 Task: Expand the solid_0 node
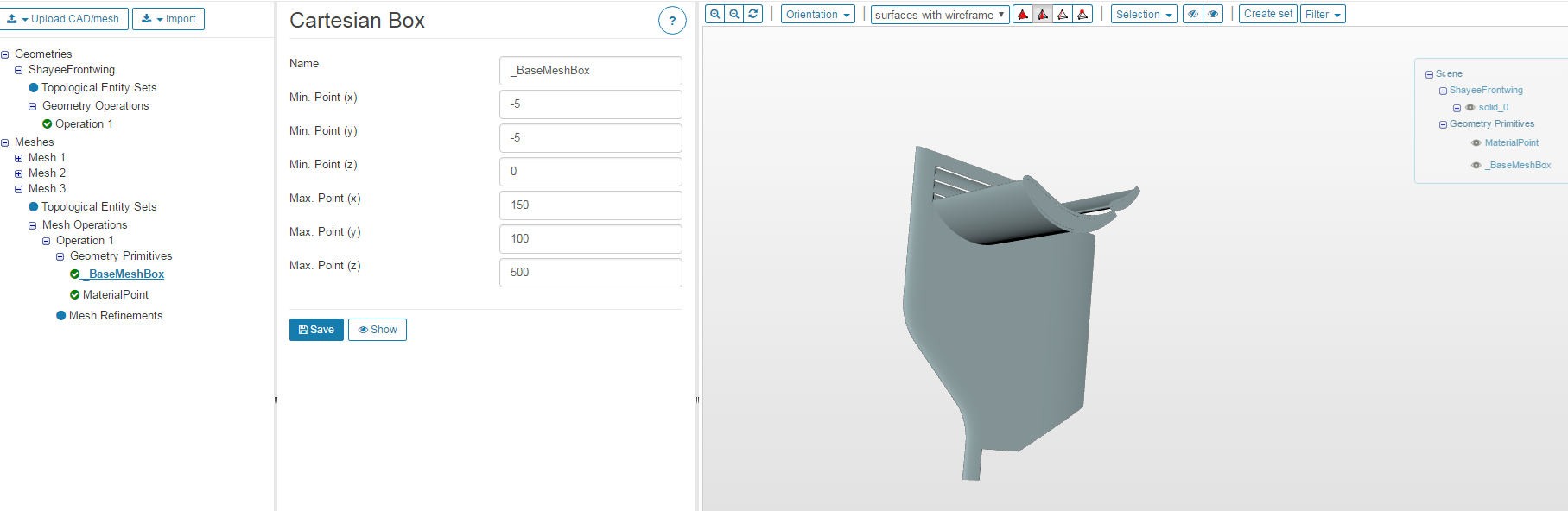[x=1457, y=108]
